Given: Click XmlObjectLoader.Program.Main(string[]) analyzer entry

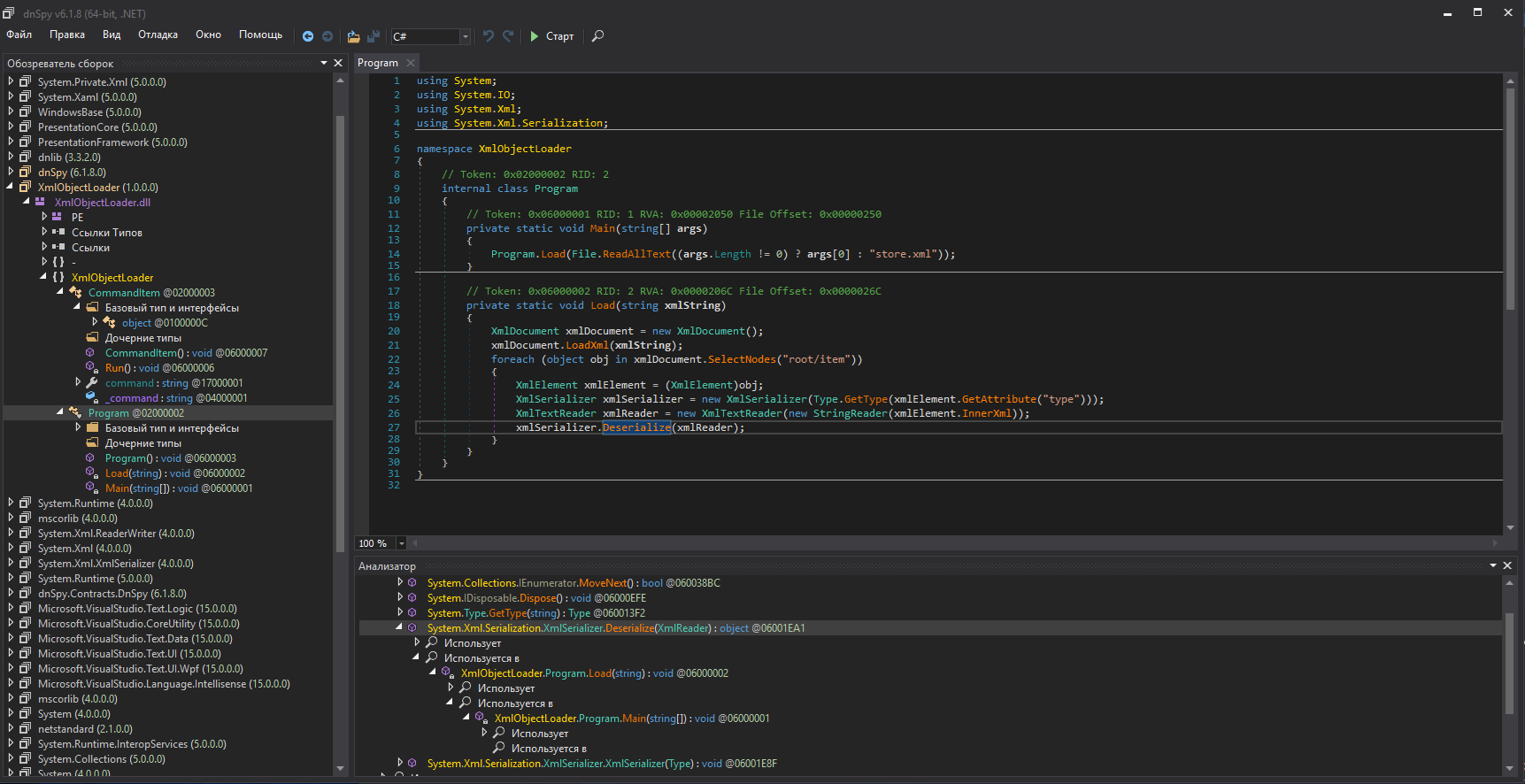Looking at the screenshot, I should 632,719.
